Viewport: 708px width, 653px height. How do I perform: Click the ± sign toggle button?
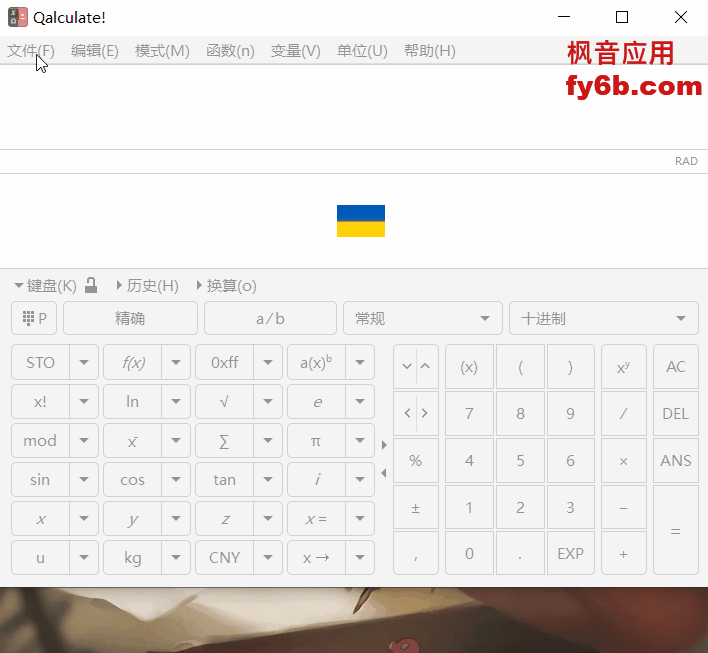pos(415,508)
